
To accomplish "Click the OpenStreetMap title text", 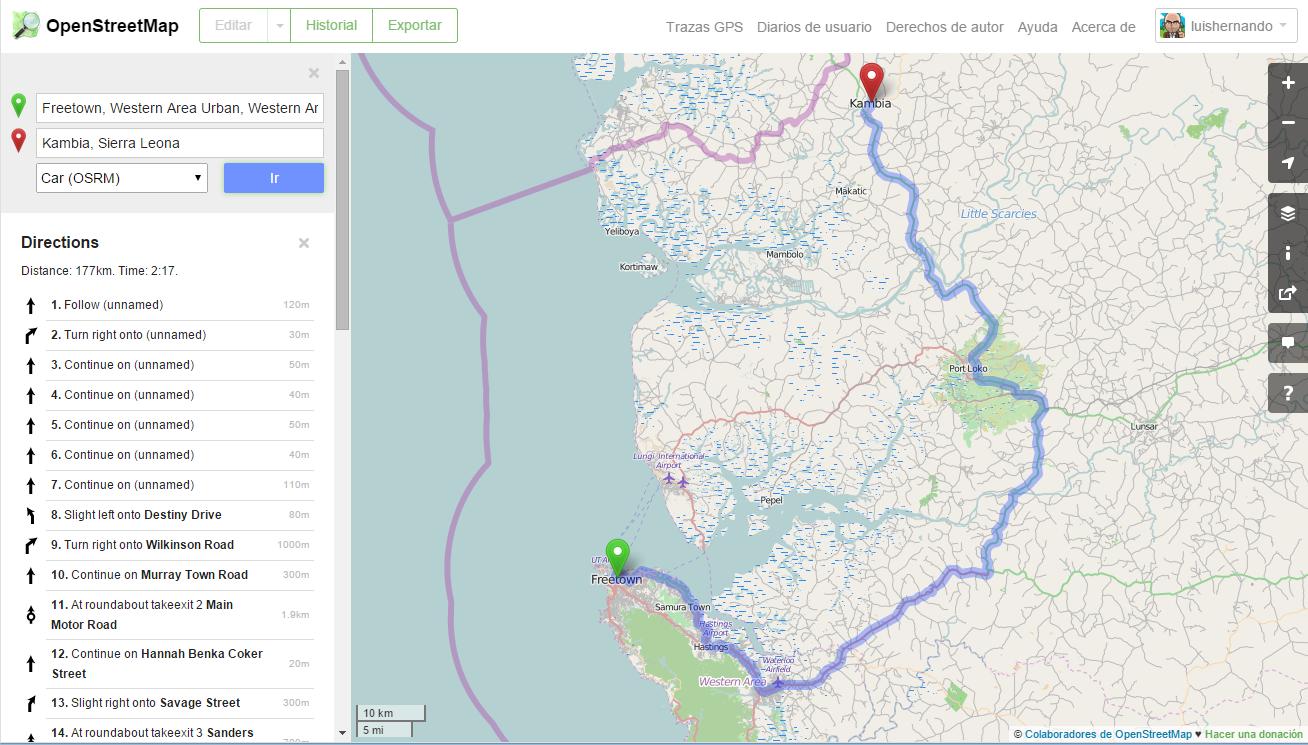I will pos(112,26).
